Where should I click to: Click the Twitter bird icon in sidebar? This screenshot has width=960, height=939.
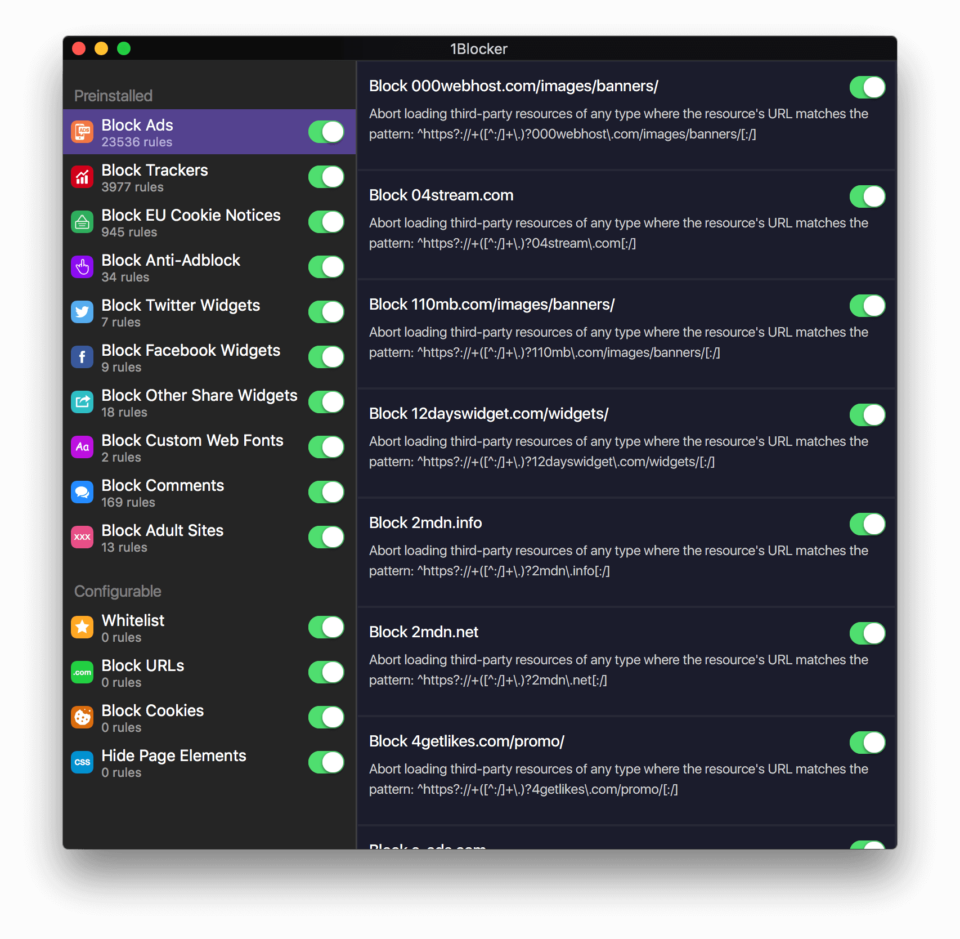pyautogui.click(x=81, y=312)
